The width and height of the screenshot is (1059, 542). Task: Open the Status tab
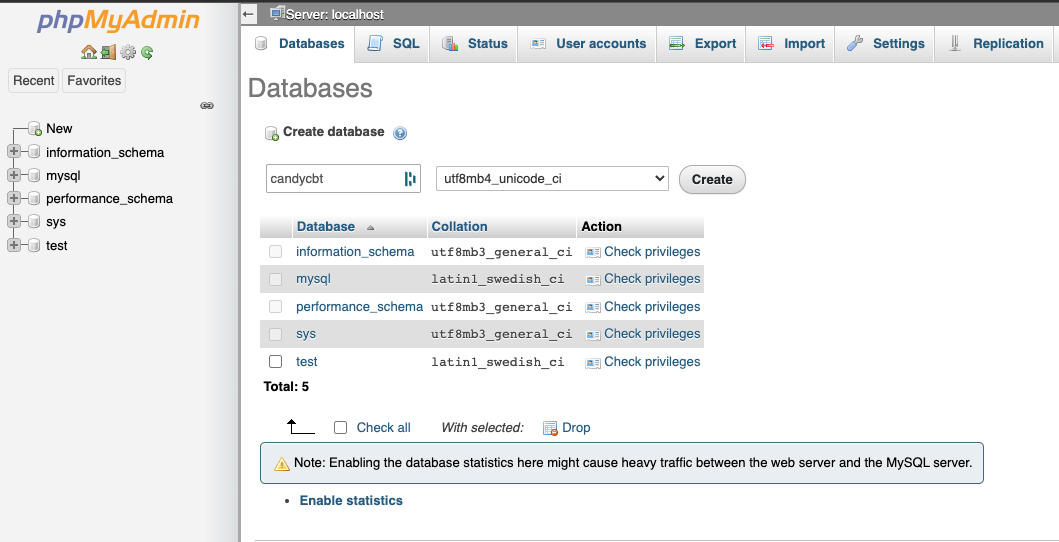tap(474, 44)
